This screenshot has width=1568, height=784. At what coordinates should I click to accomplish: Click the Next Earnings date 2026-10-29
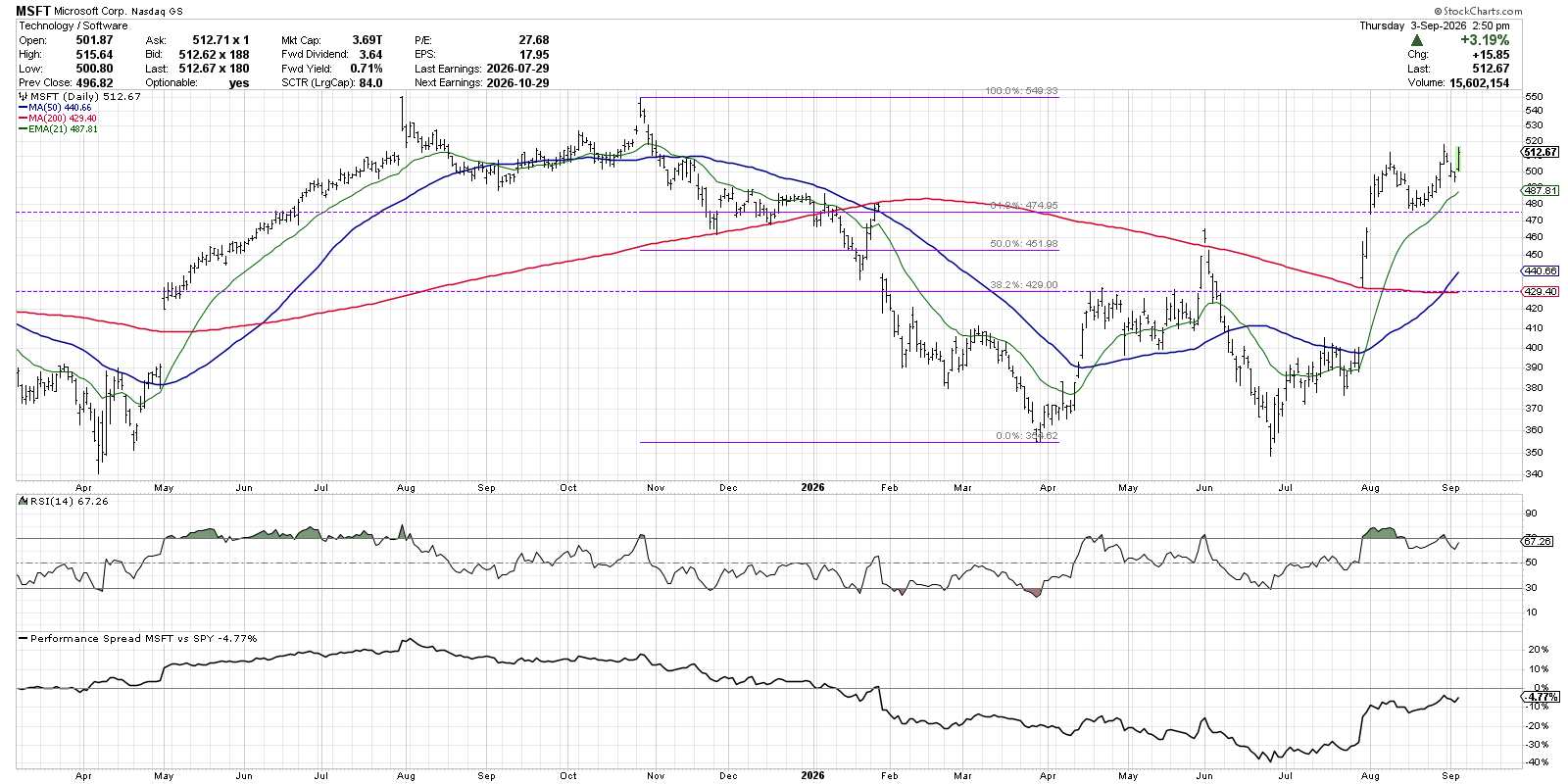coord(517,83)
